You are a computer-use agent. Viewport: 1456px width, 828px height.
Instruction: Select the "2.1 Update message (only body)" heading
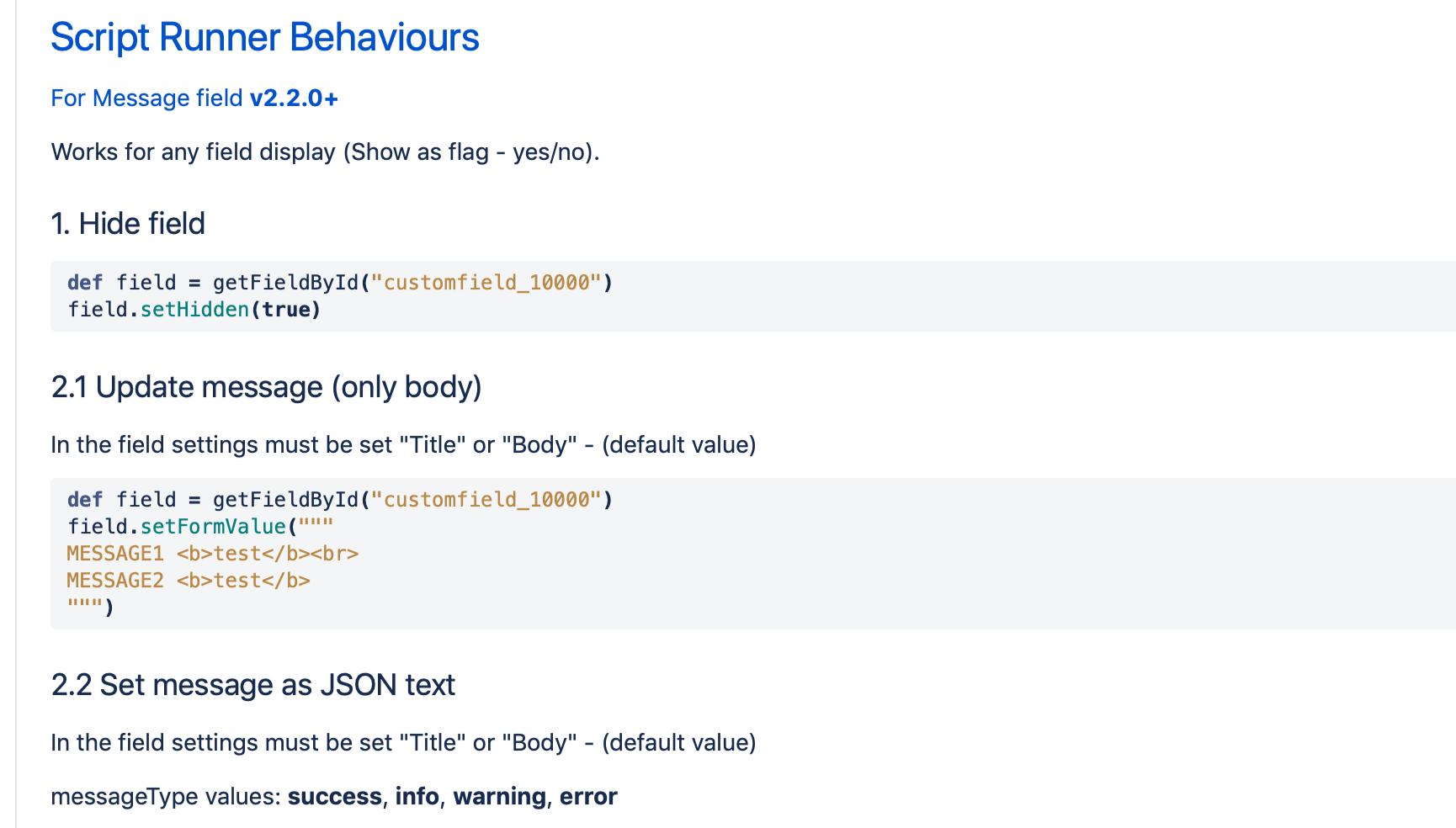(x=266, y=387)
